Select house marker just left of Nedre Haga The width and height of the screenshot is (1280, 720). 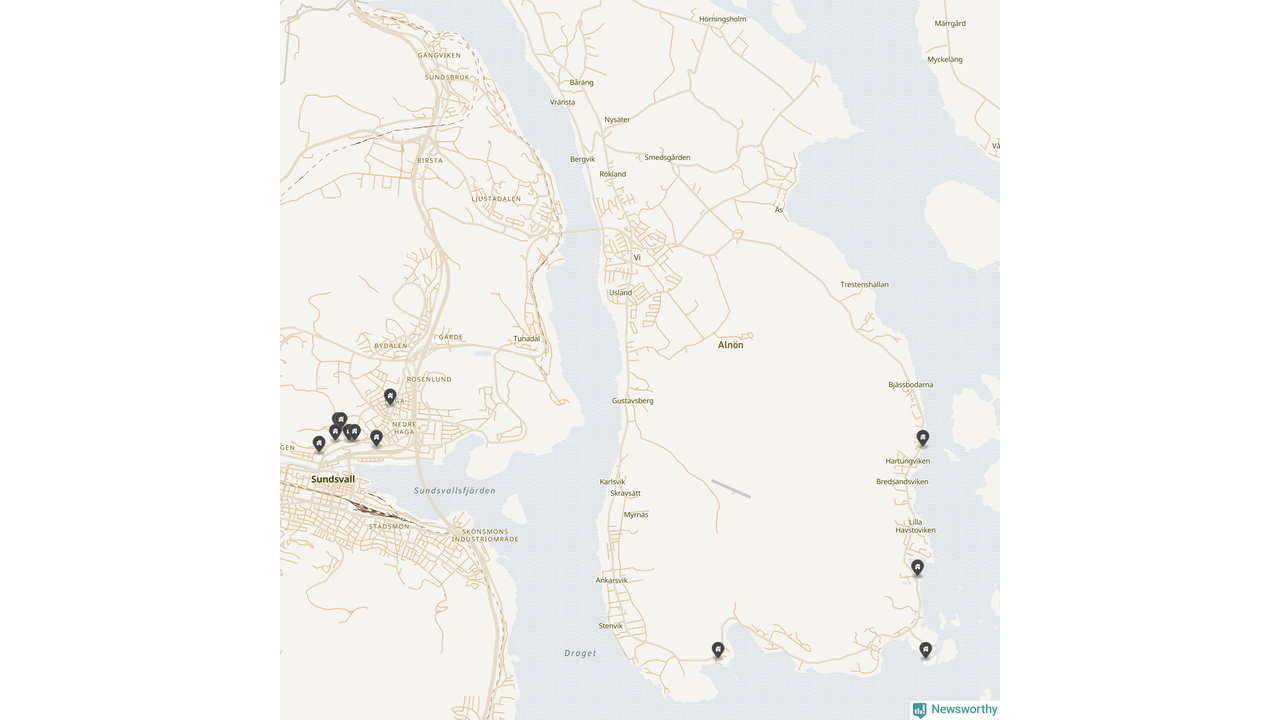click(x=376, y=437)
